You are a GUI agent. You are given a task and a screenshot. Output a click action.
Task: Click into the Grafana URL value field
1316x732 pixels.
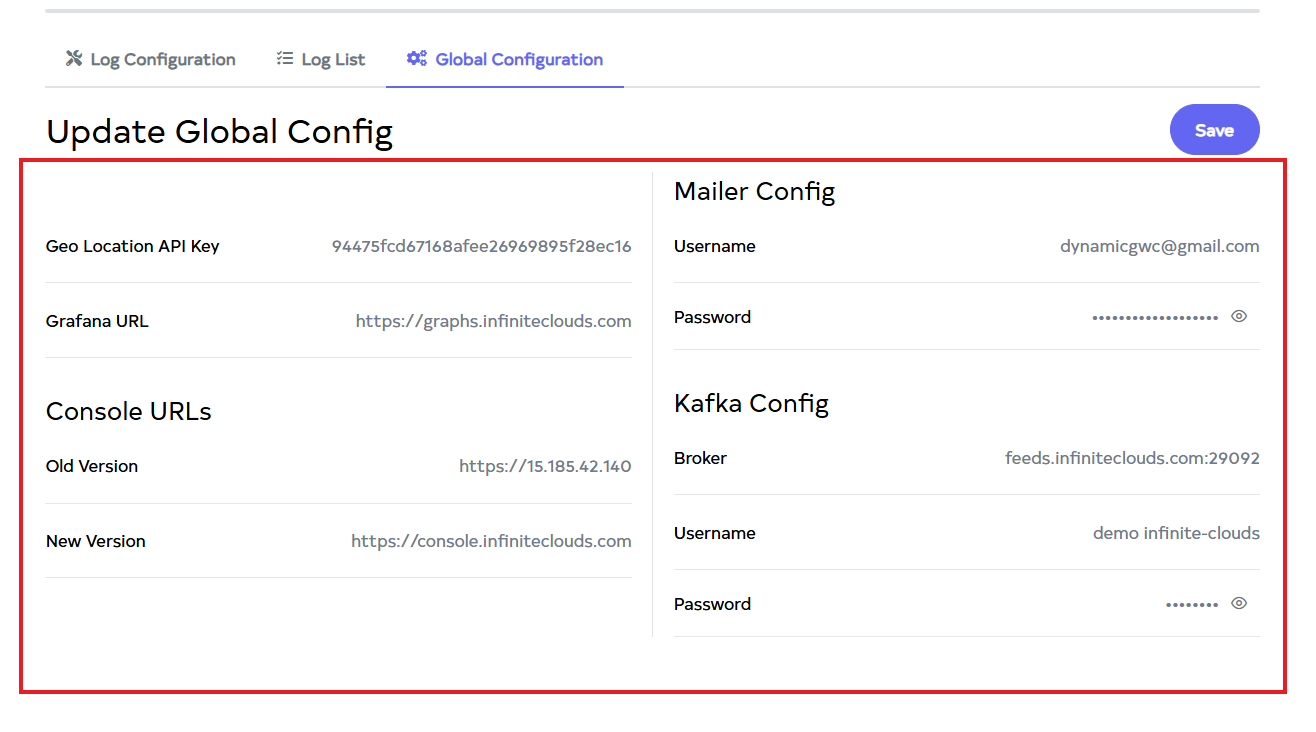(x=493, y=322)
